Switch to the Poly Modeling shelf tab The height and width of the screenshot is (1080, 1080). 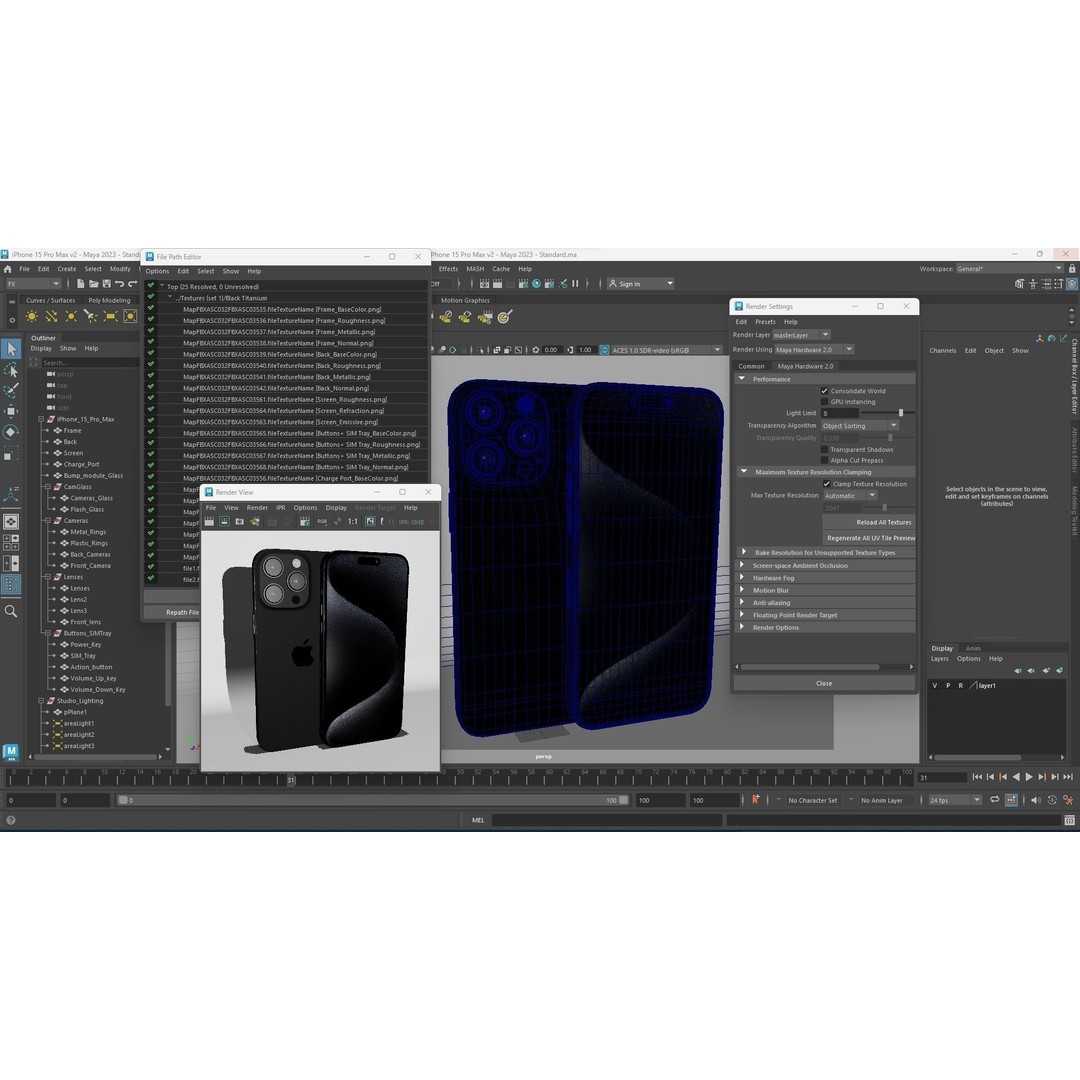pyautogui.click(x=109, y=300)
